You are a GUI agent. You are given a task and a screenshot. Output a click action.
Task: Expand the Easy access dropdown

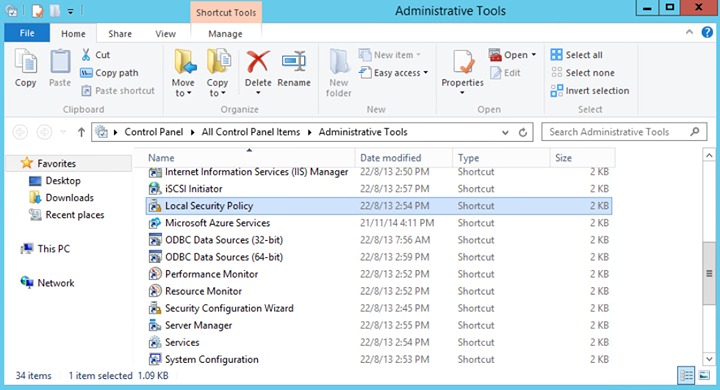coord(426,73)
